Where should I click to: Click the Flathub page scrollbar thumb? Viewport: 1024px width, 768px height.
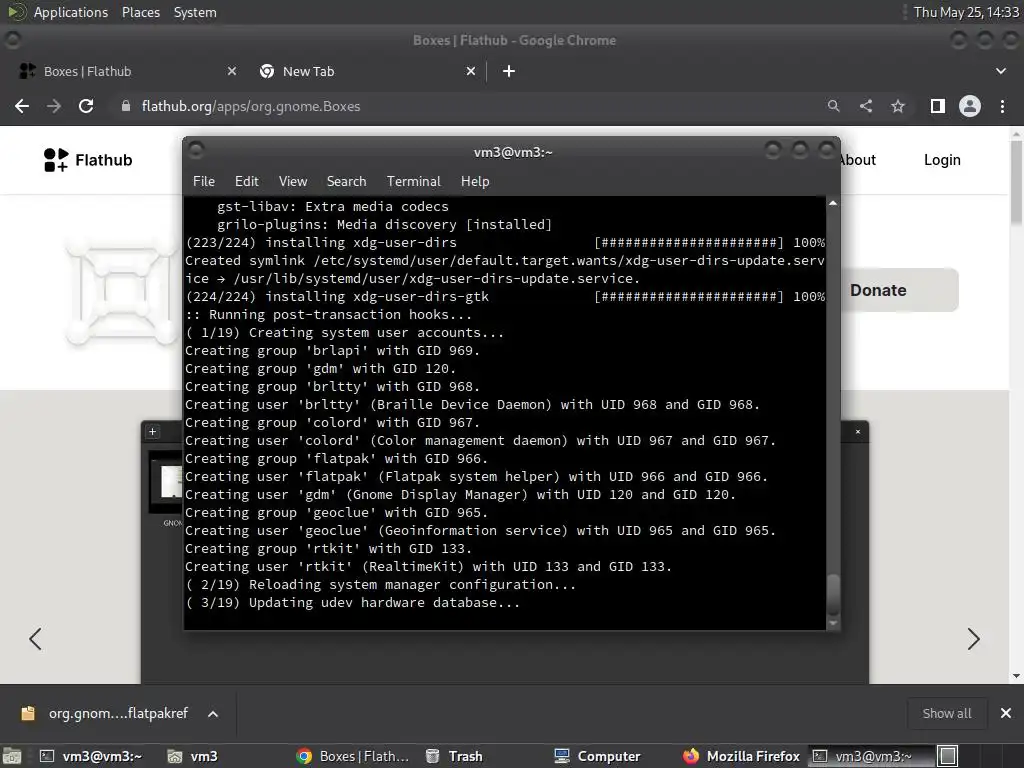[x=1016, y=183]
